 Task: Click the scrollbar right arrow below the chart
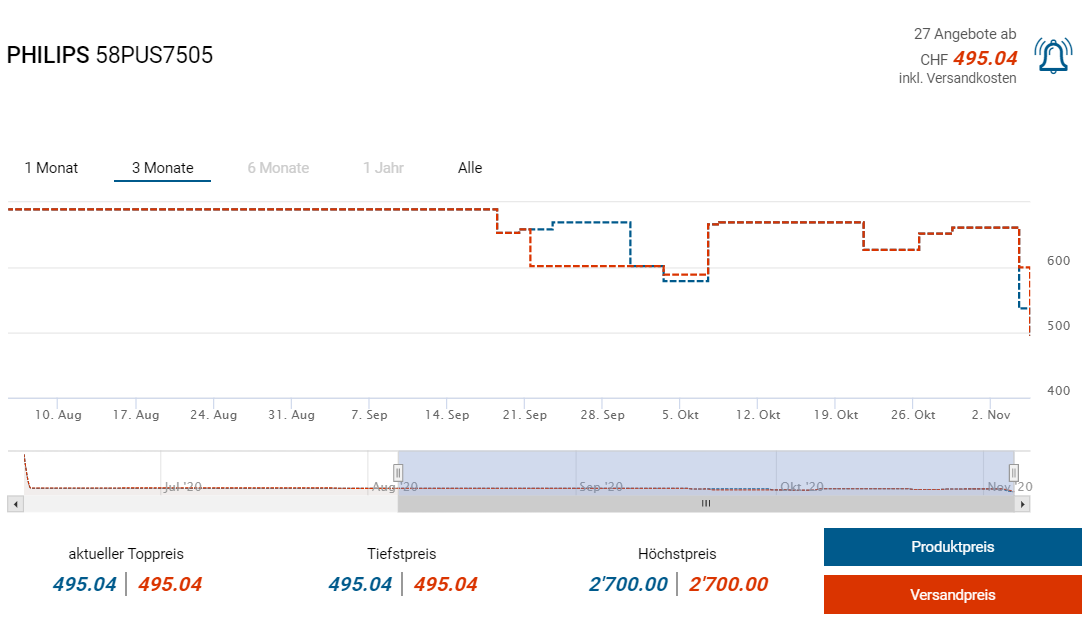click(x=1022, y=504)
